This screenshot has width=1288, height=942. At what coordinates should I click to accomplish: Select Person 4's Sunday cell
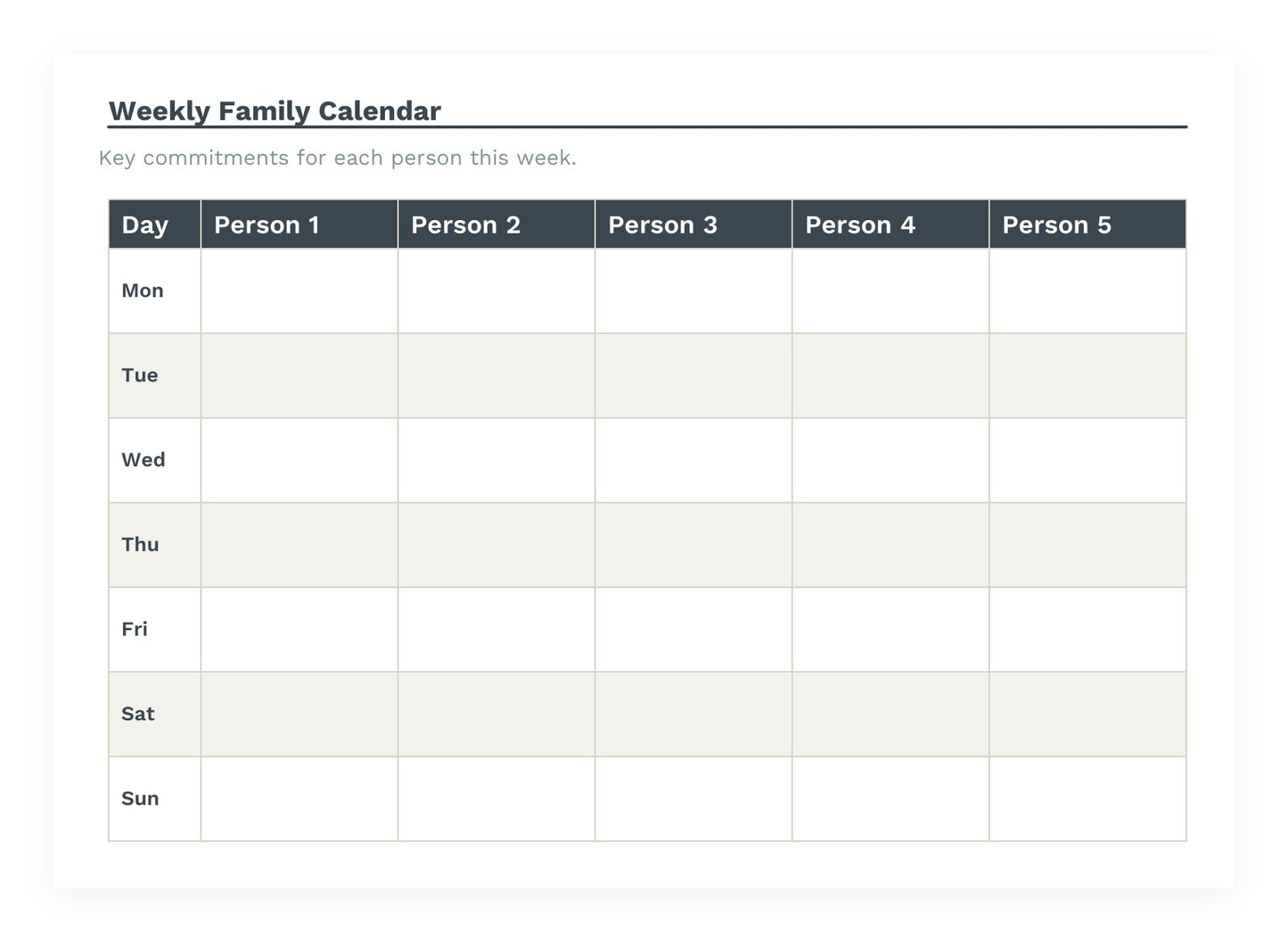click(890, 799)
